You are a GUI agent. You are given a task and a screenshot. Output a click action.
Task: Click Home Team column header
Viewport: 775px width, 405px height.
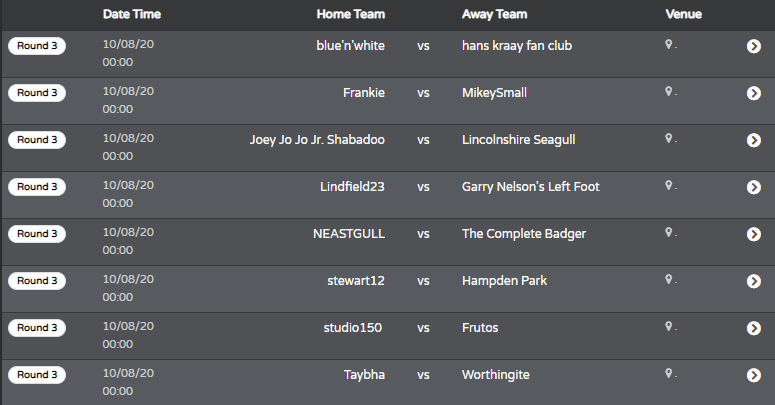point(351,14)
